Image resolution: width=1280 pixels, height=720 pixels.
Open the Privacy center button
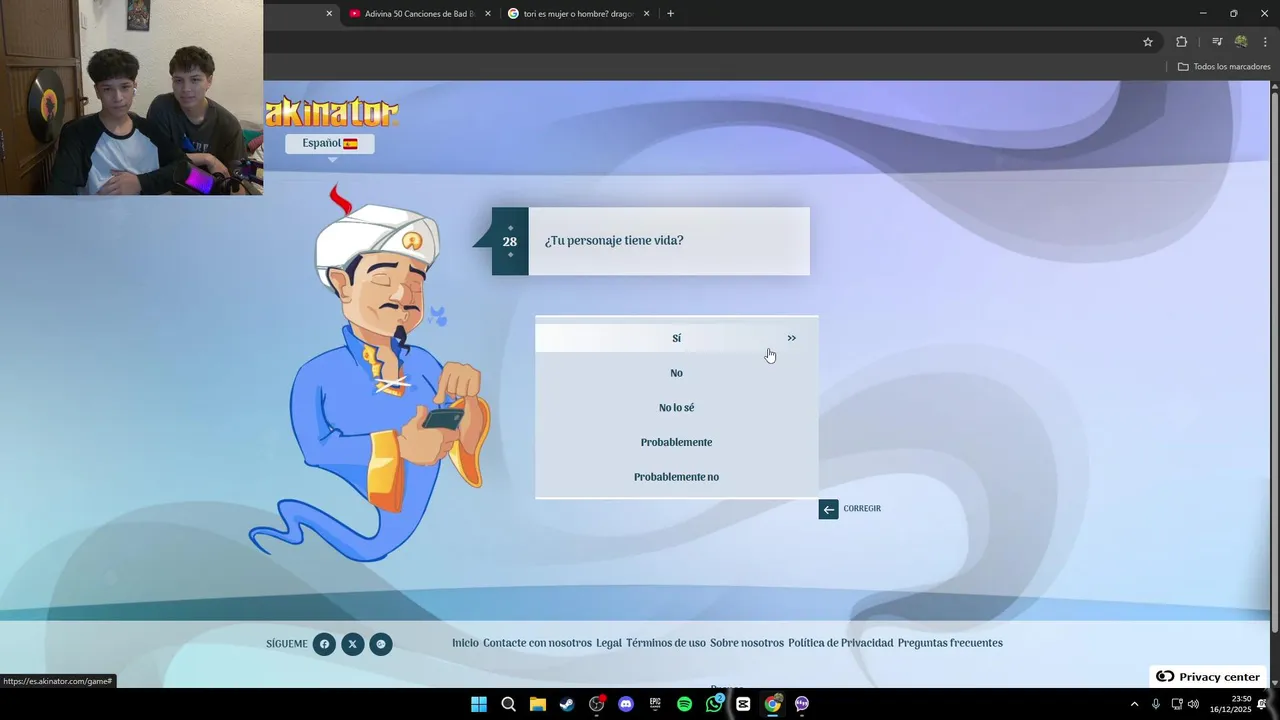pos(1208,677)
